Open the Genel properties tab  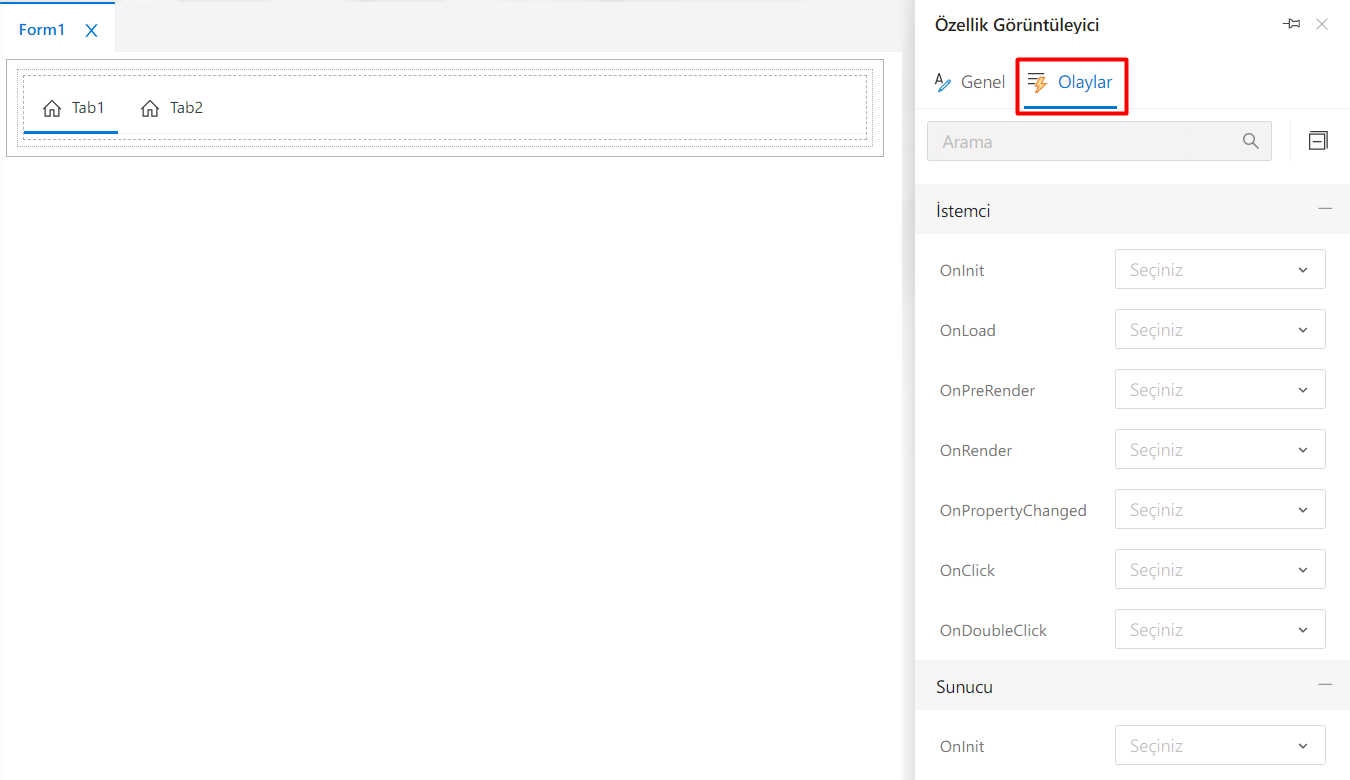(x=969, y=82)
